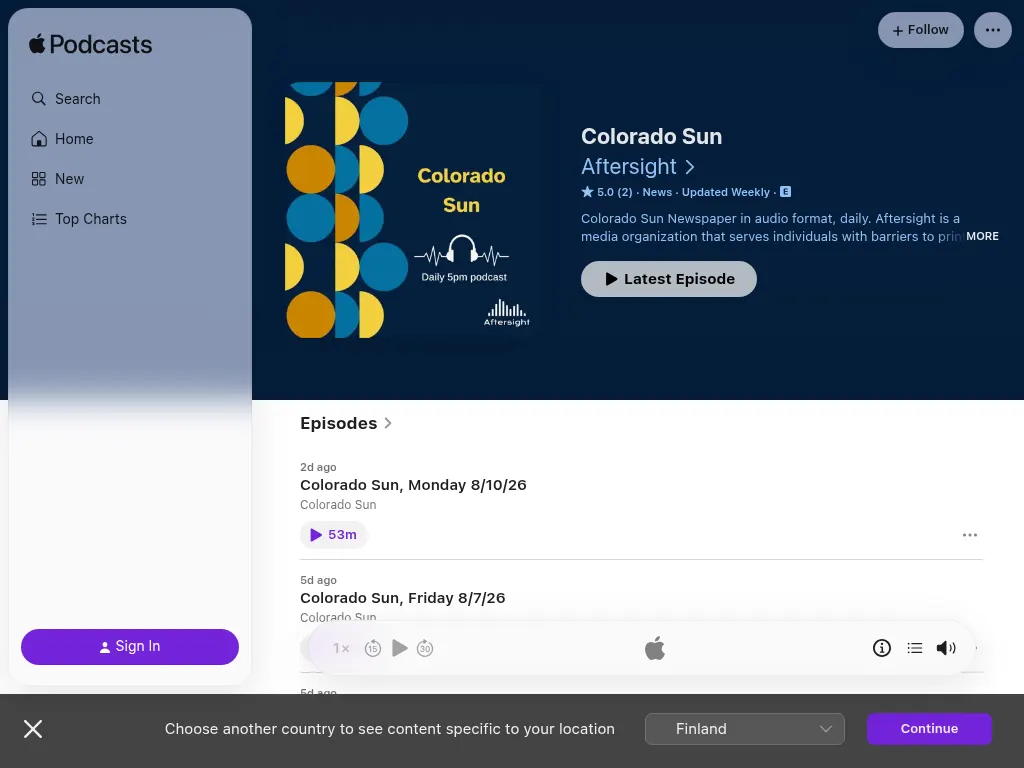Click the 5.0 star rating

point(607,192)
